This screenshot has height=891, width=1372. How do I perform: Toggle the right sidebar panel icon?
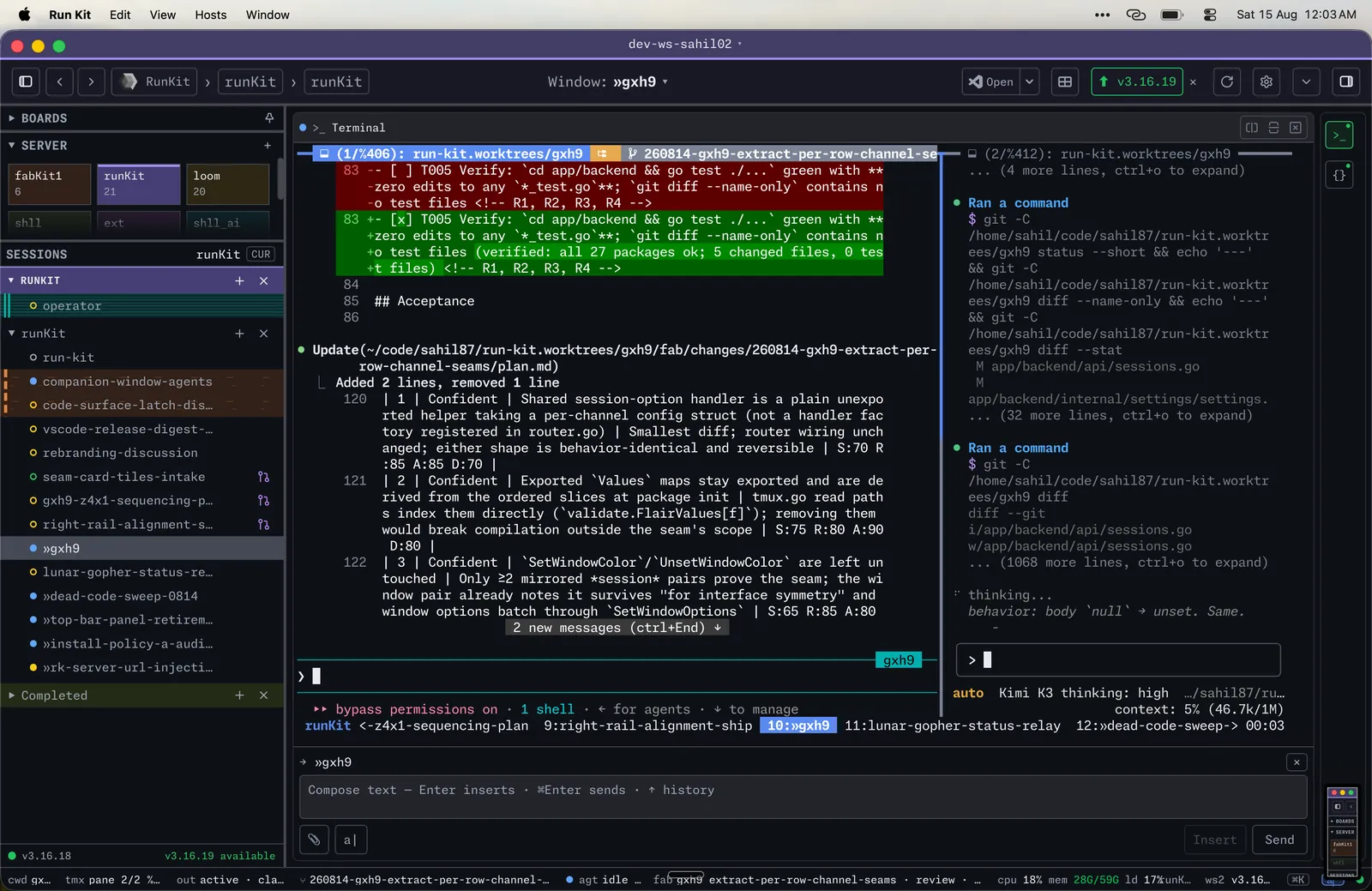click(1346, 81)
